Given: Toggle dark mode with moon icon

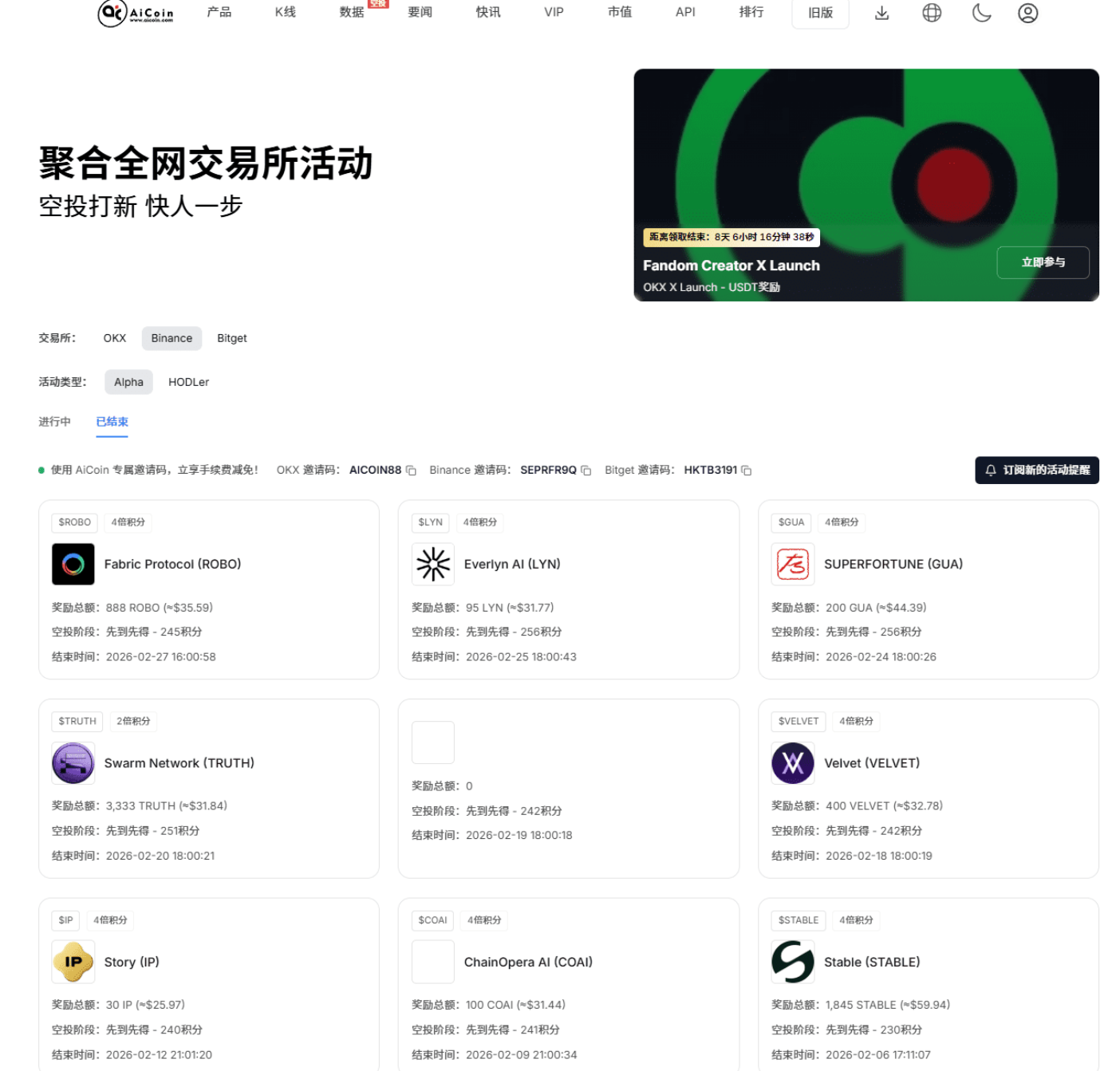Looking at the screenshot, I should (x=981, y=13).
